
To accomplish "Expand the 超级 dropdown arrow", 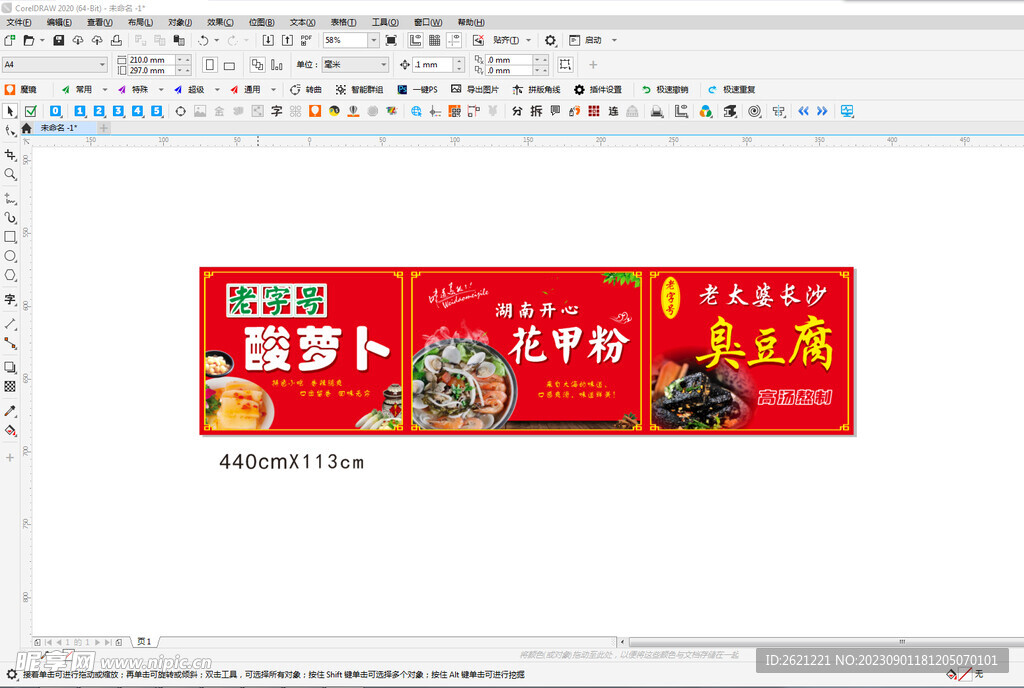I will click(217, 89).
